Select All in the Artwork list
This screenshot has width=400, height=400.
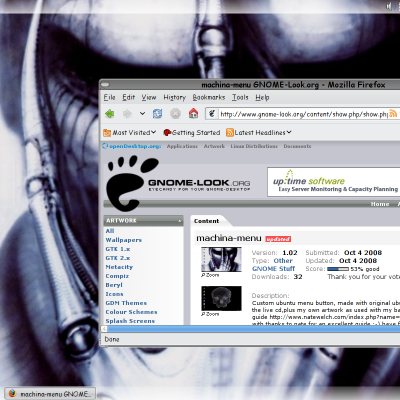pyautogui.click(x=110, y=231)
